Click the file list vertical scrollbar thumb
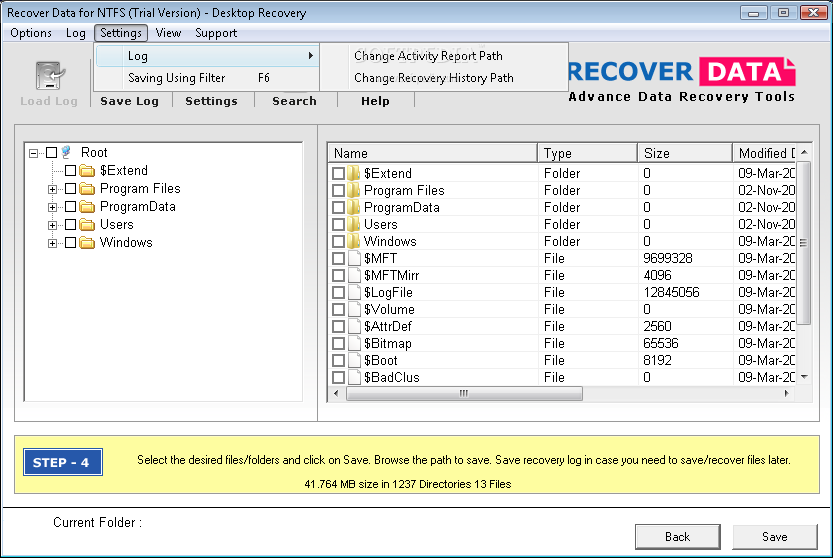This screenshot has width=833, height=558. coord(804,243)
